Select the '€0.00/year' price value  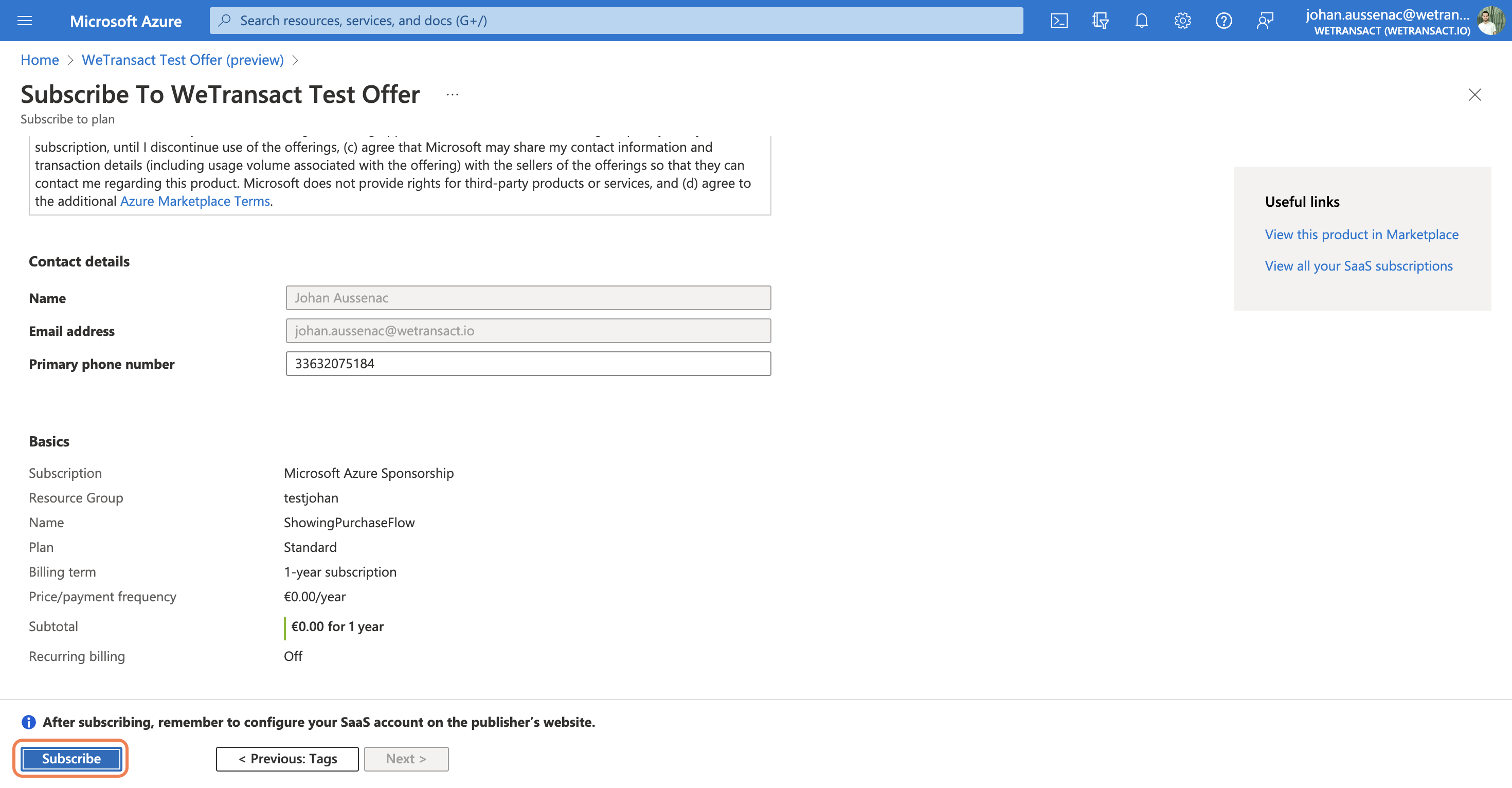click(315, 596)
